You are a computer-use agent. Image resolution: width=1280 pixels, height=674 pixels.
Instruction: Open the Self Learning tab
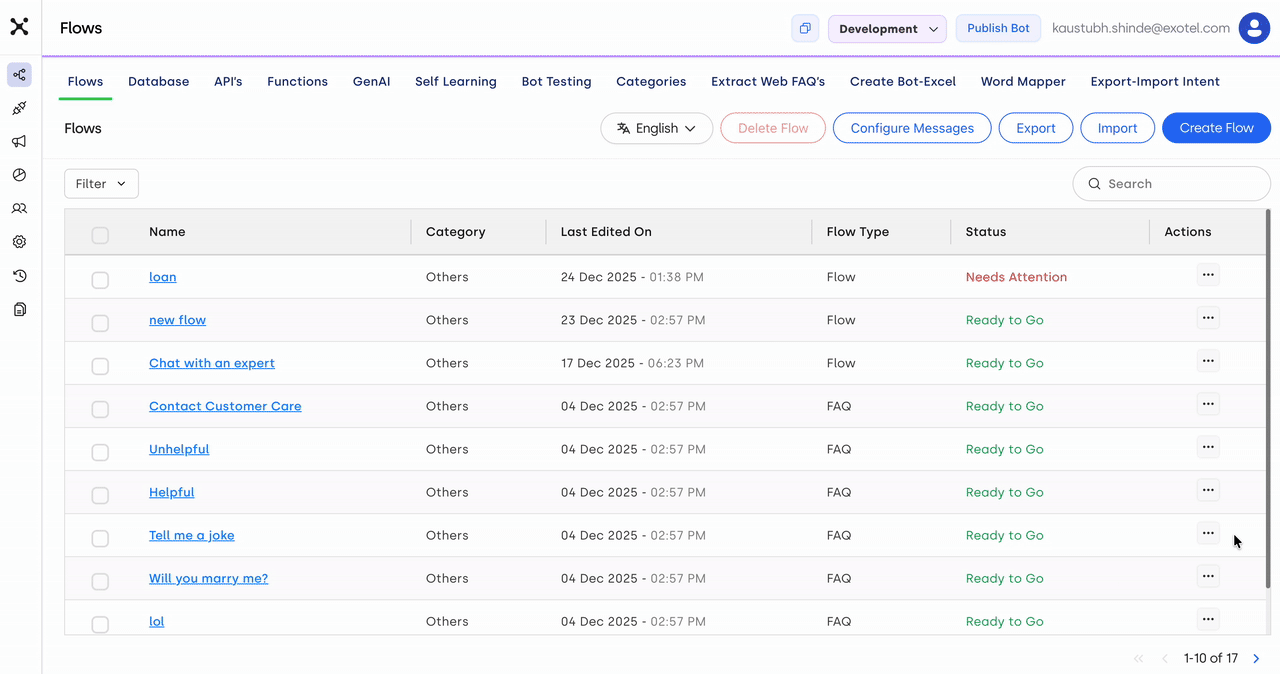456,82
